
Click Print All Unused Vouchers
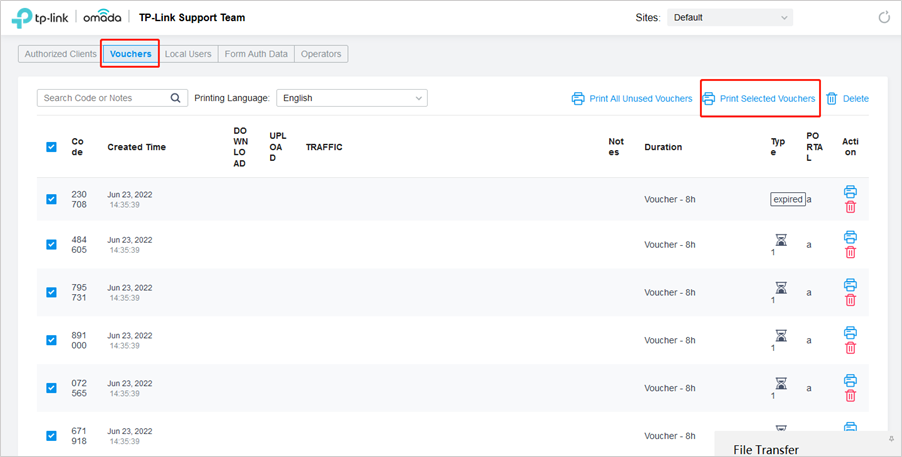[x=632, y=98]
